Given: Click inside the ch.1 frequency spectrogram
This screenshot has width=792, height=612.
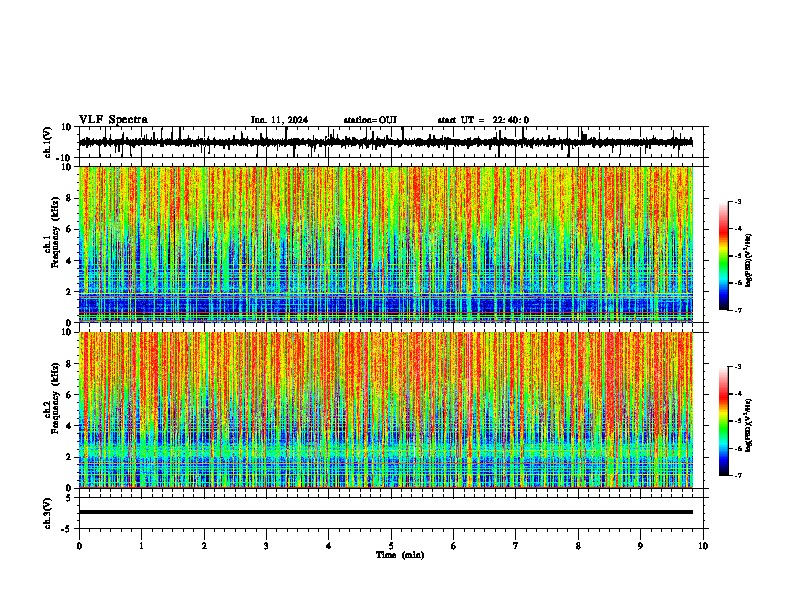Looking at the screenshot, I should [386, 244].
